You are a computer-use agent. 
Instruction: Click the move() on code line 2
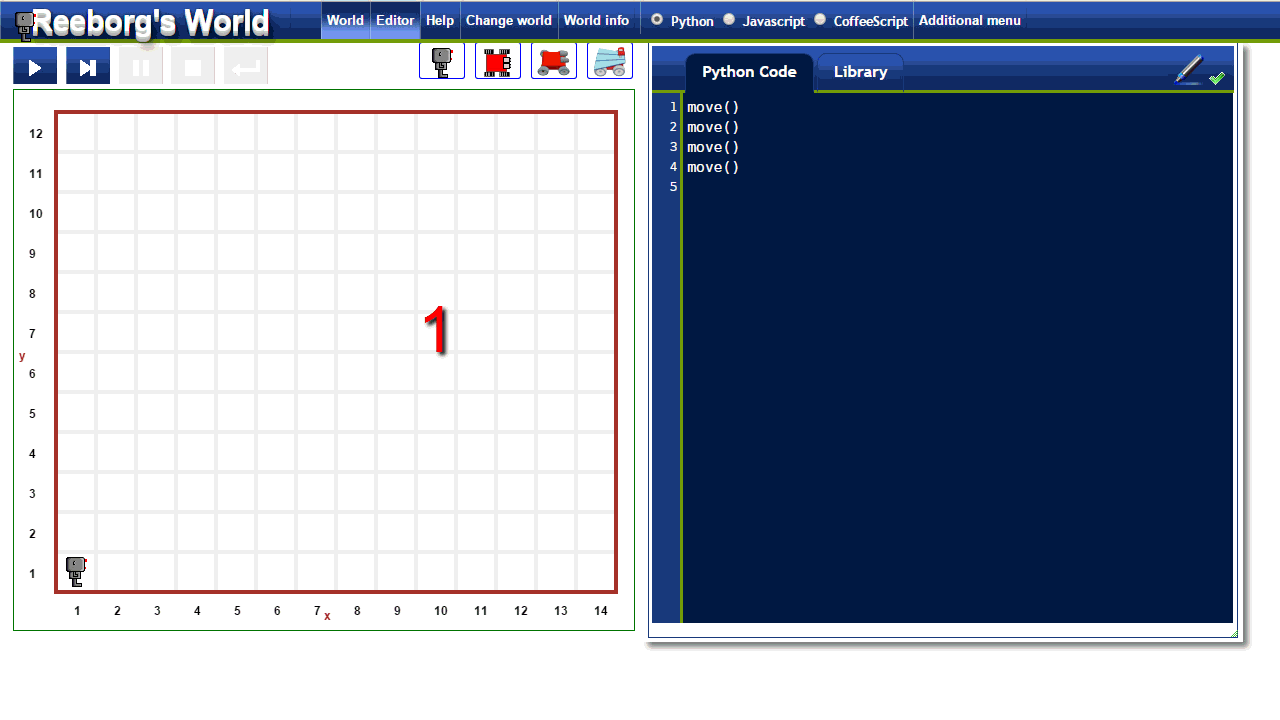(x=713, y=127)
